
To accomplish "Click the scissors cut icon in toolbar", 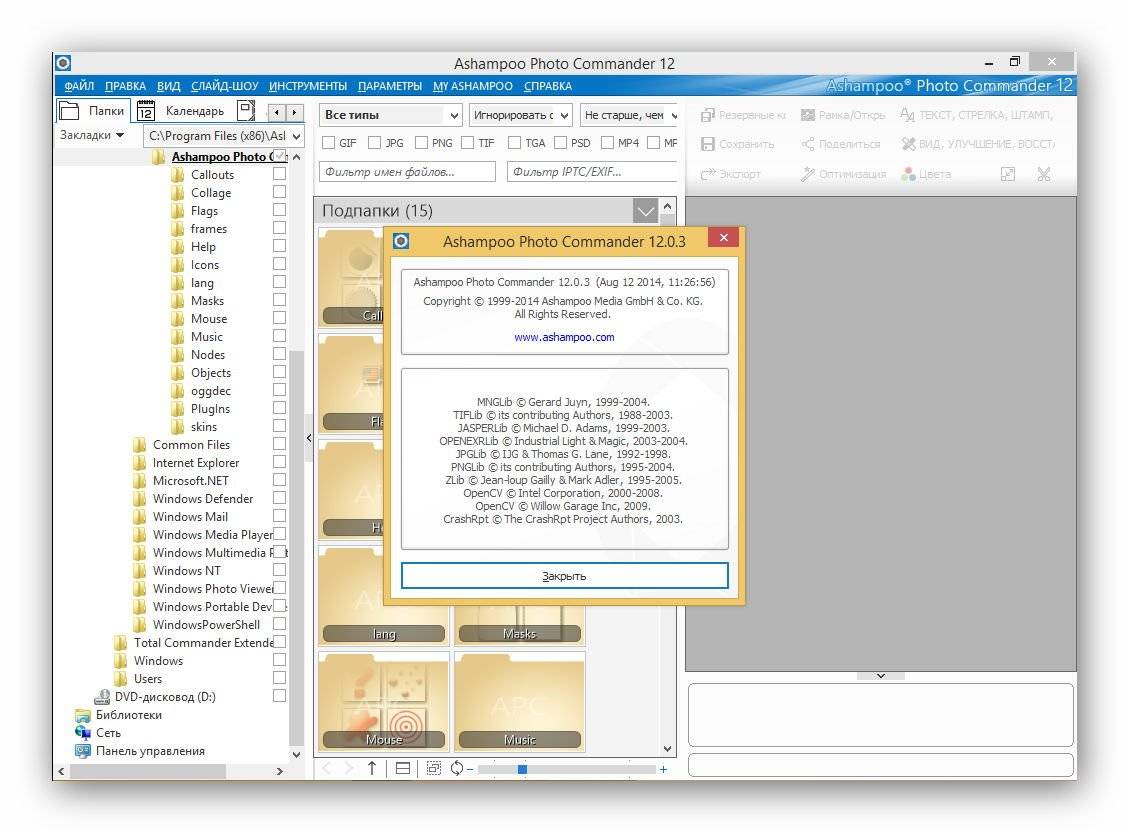I will click(1043, 174).
